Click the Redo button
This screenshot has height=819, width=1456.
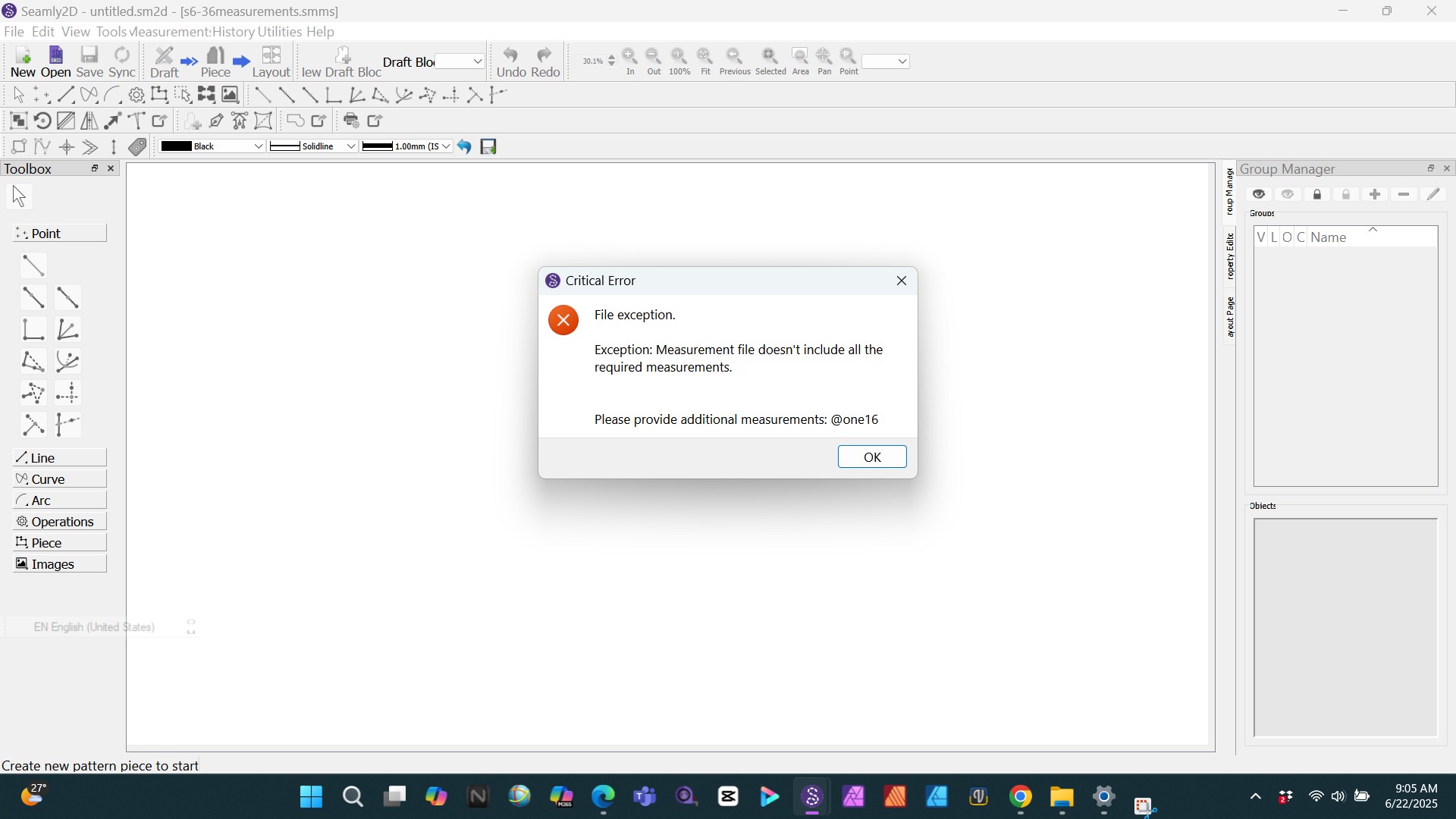[545, 61]
